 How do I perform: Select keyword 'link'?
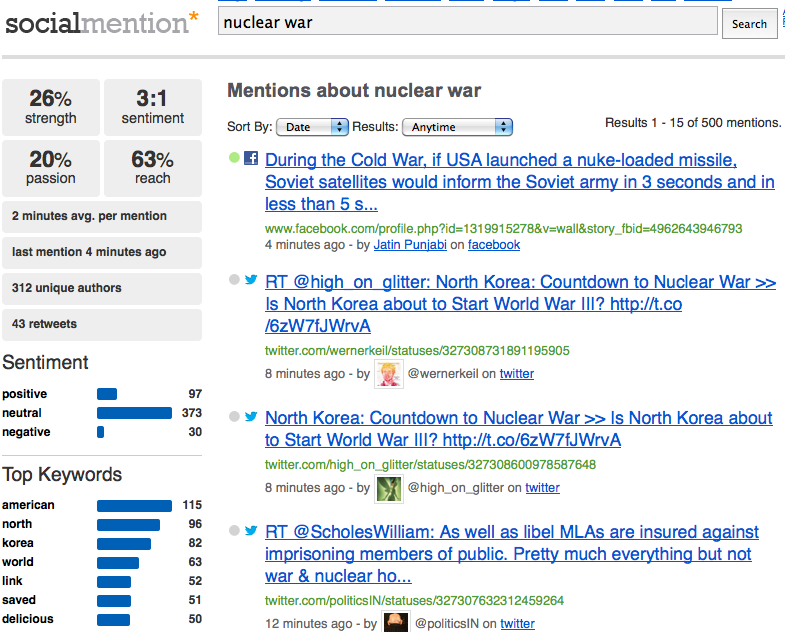(x=12, y=581)
